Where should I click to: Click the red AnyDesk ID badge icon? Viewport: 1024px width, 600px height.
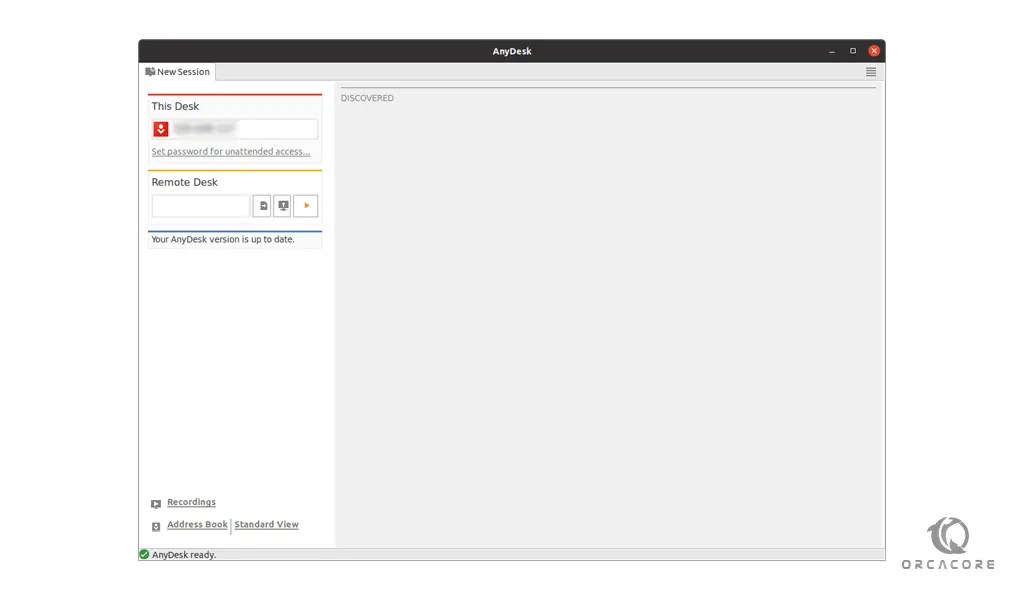160,128
